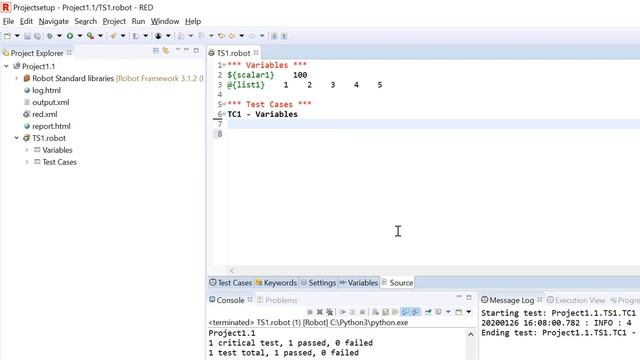Switch to the Keywords editor tab

tap(276, 282)
